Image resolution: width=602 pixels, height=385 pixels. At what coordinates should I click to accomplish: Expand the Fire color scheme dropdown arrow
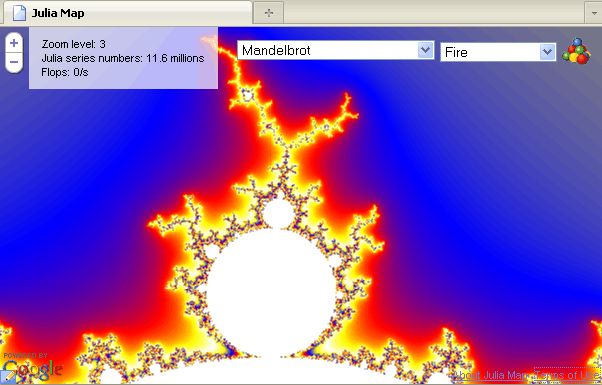tap(547, 52)
